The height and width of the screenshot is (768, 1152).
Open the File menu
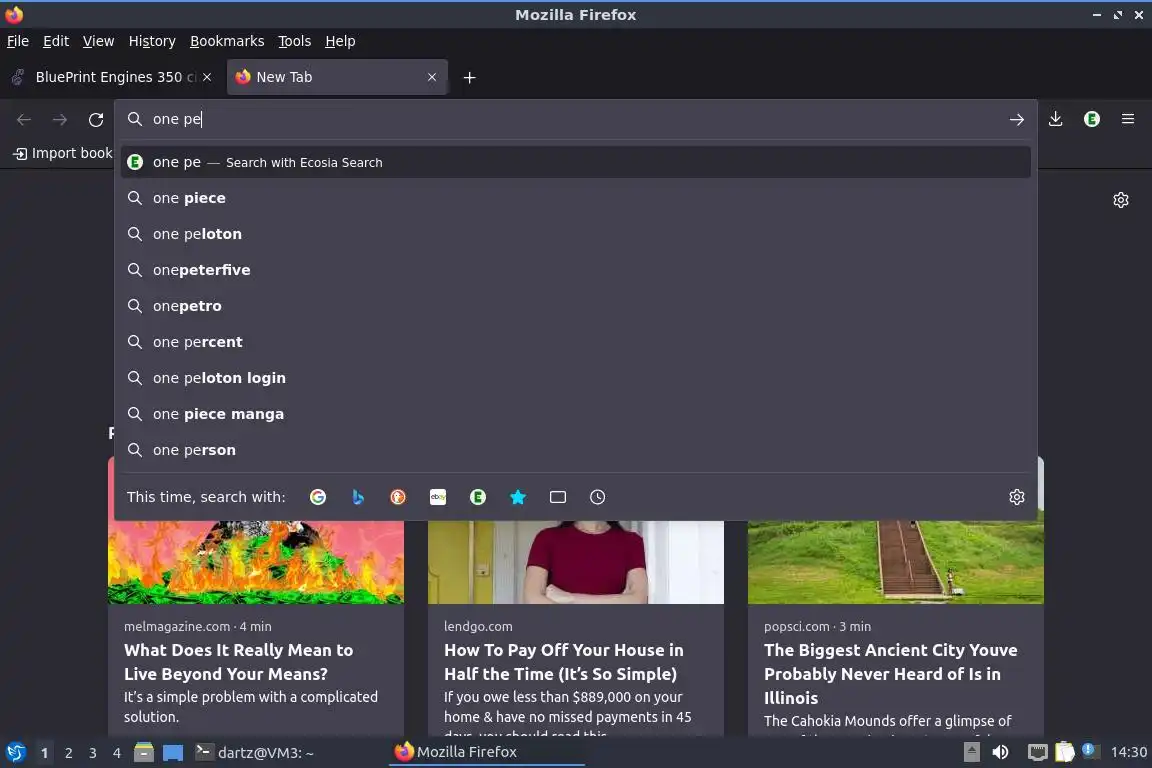(18, 41)
